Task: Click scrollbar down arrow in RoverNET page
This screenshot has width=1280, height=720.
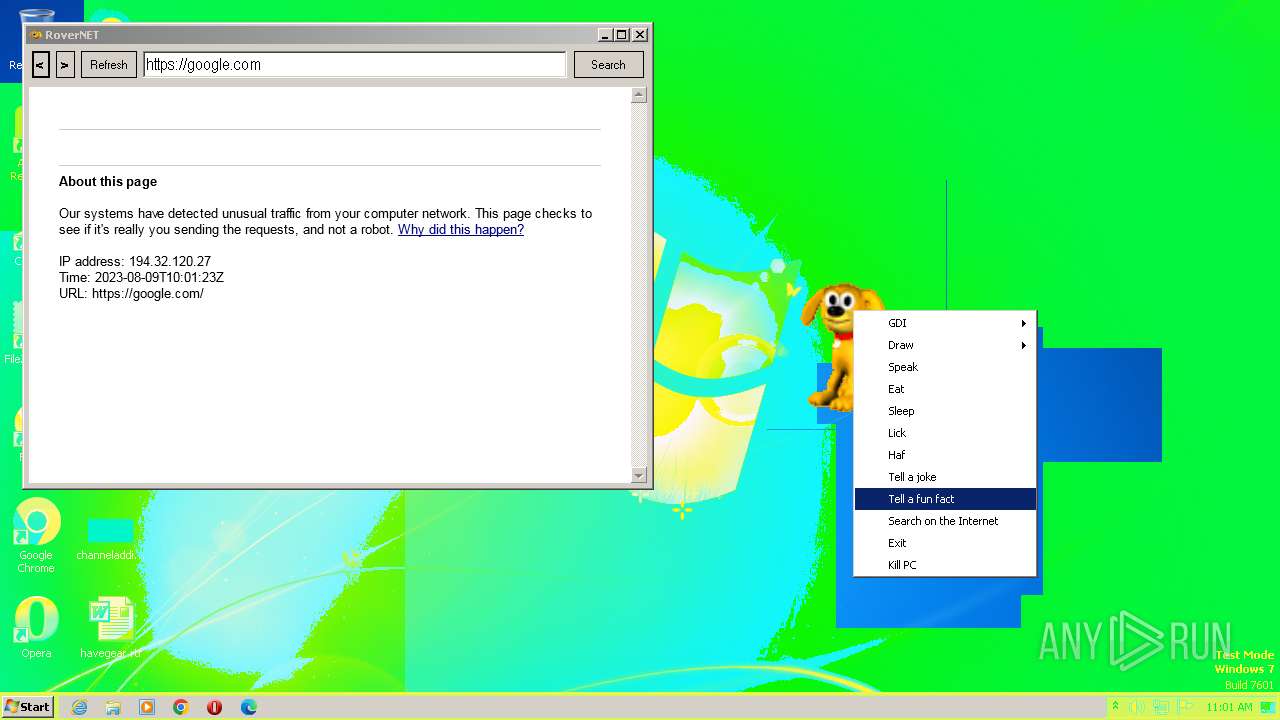Action: 639,475
